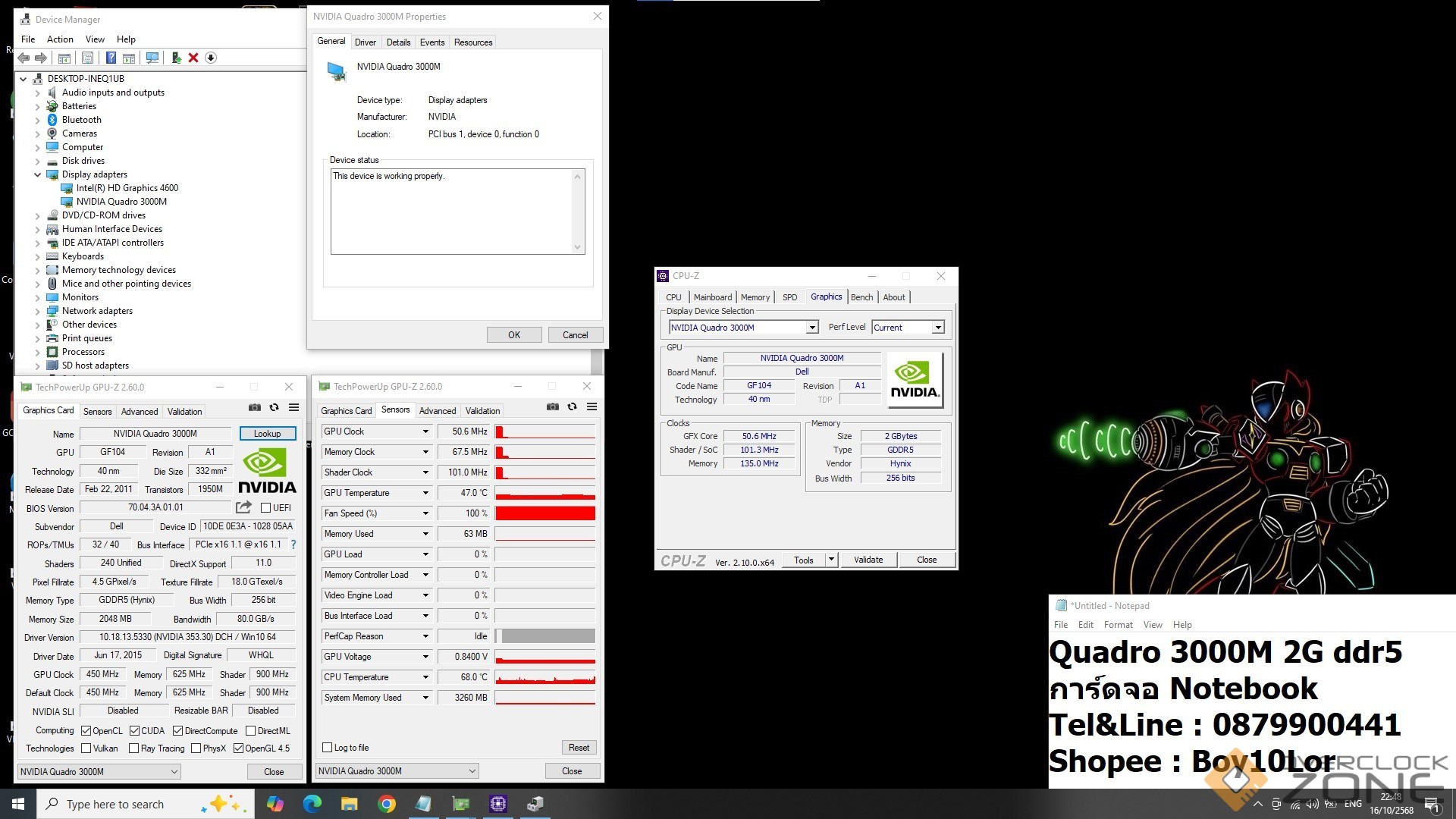The height and width of the screenshot is (819, 1456).
Task: Switch to Driver tab in Quadro Properties
Action: coord(365,42)
